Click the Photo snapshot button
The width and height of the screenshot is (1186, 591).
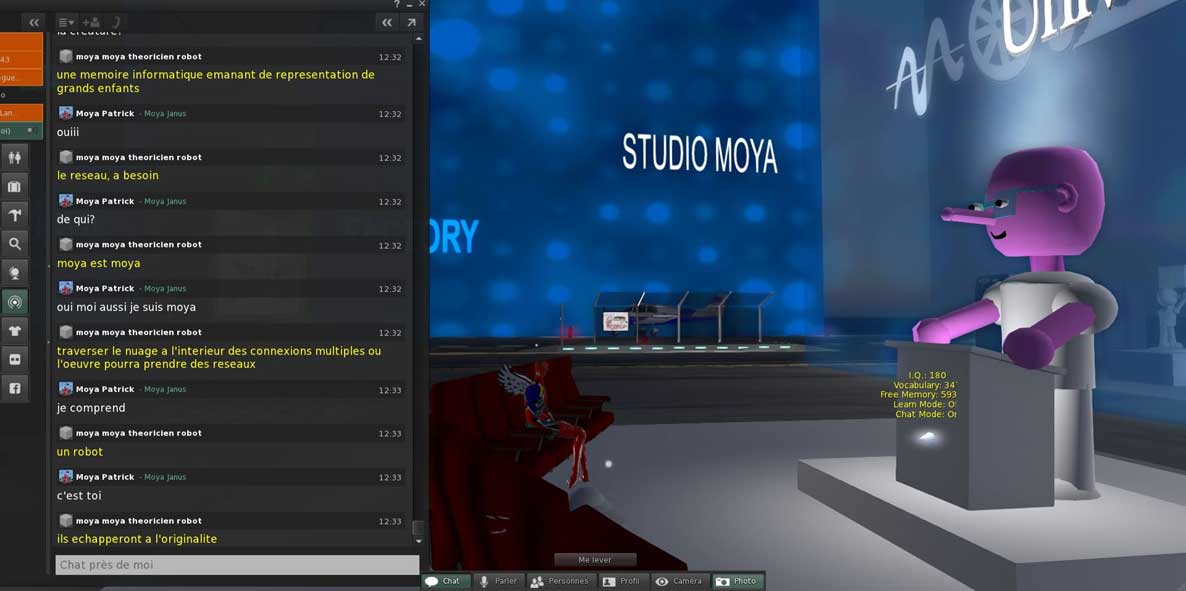tap(737, 581)
